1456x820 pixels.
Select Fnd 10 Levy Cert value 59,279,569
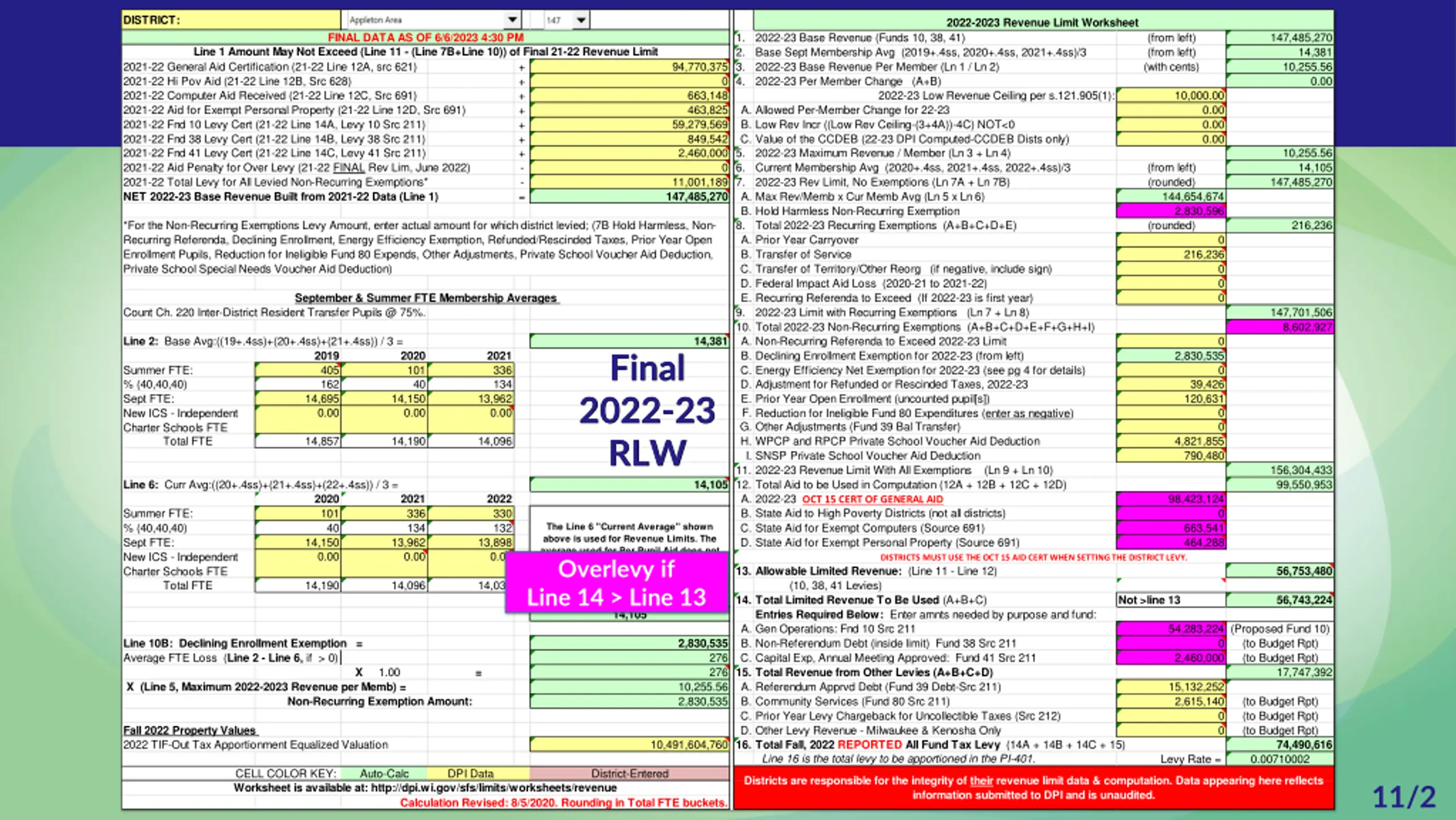coord(629,125)
